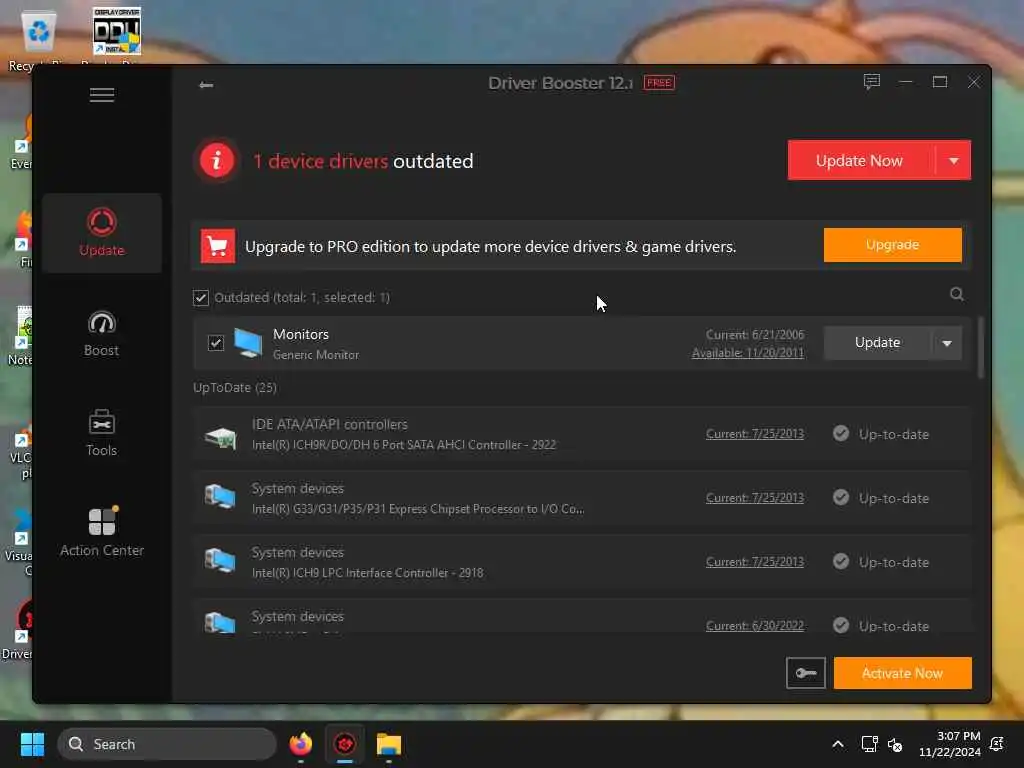The height and width of the screenshot is (768, 1024).
Task: Click the Activate Now button
Action: pos(902,673)
